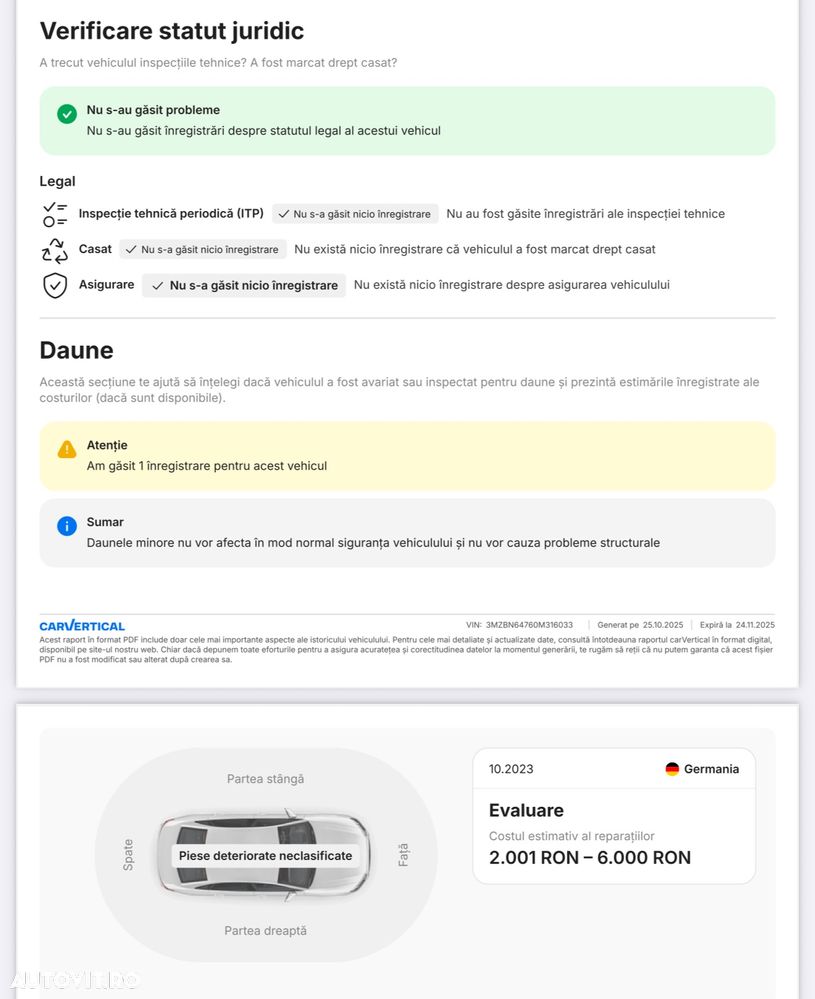
Task: Click the VIN number in the footer
Action: point(529,625)
